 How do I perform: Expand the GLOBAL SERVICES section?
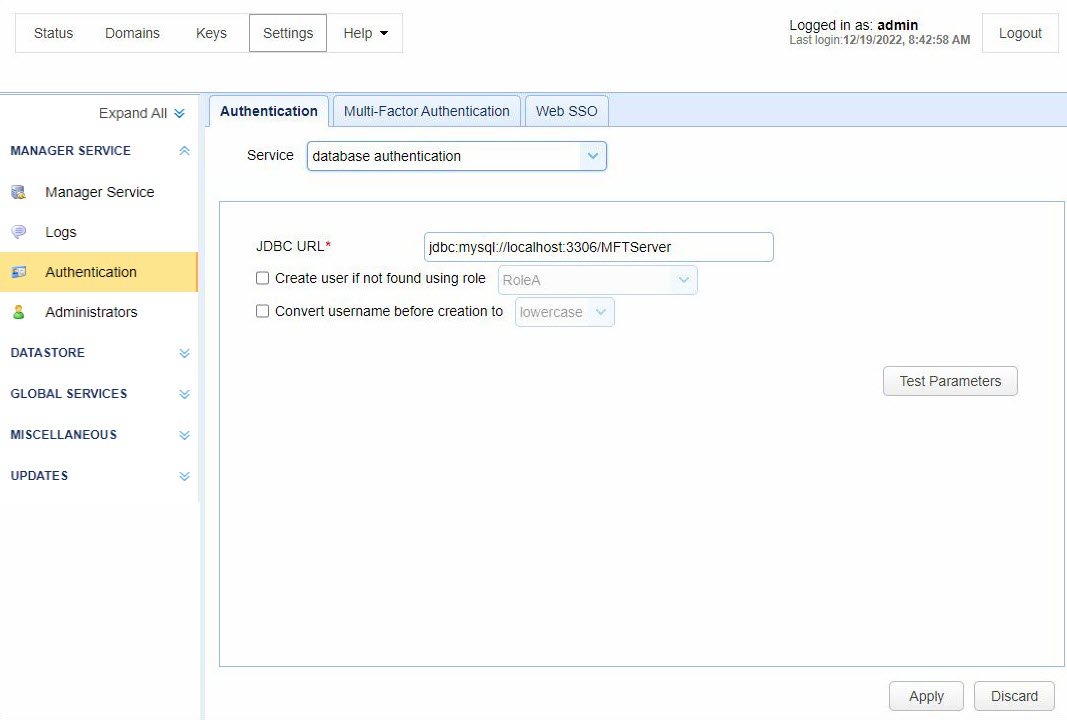(183, 393)
